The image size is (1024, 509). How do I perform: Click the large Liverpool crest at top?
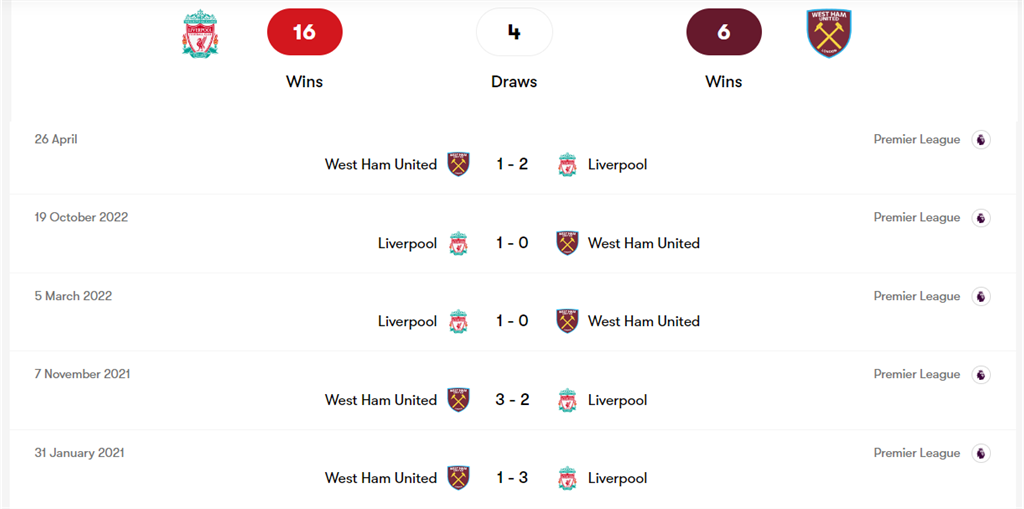[200, 33]
